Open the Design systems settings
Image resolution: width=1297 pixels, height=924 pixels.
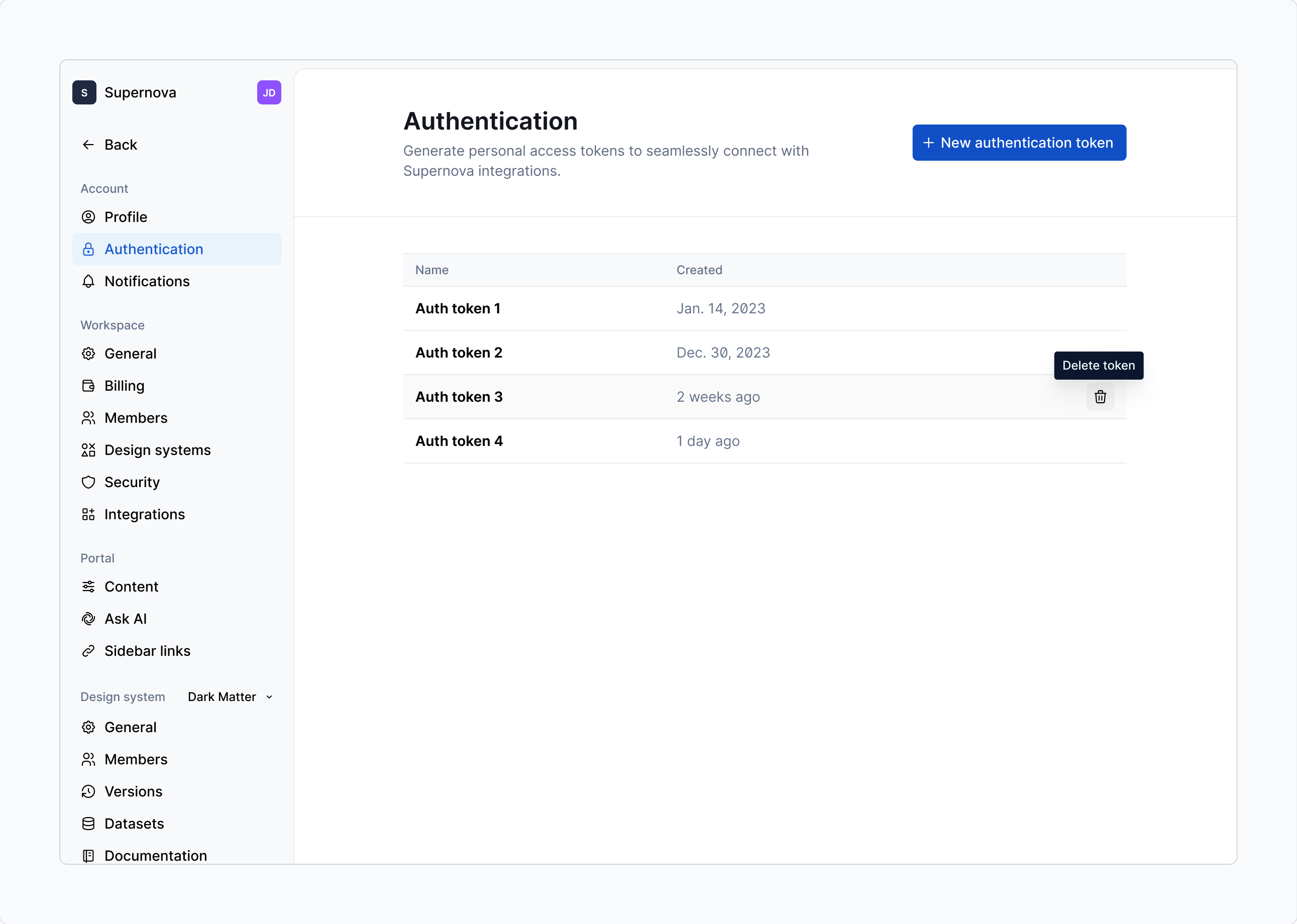point(157,449)
